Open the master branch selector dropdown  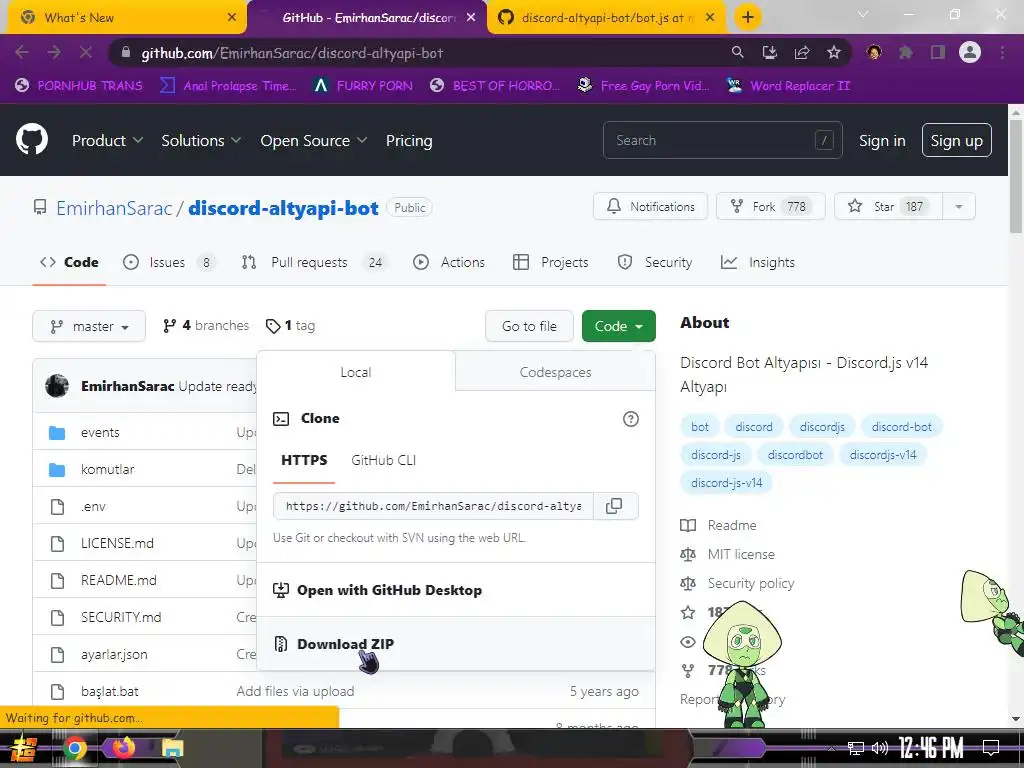89,326
